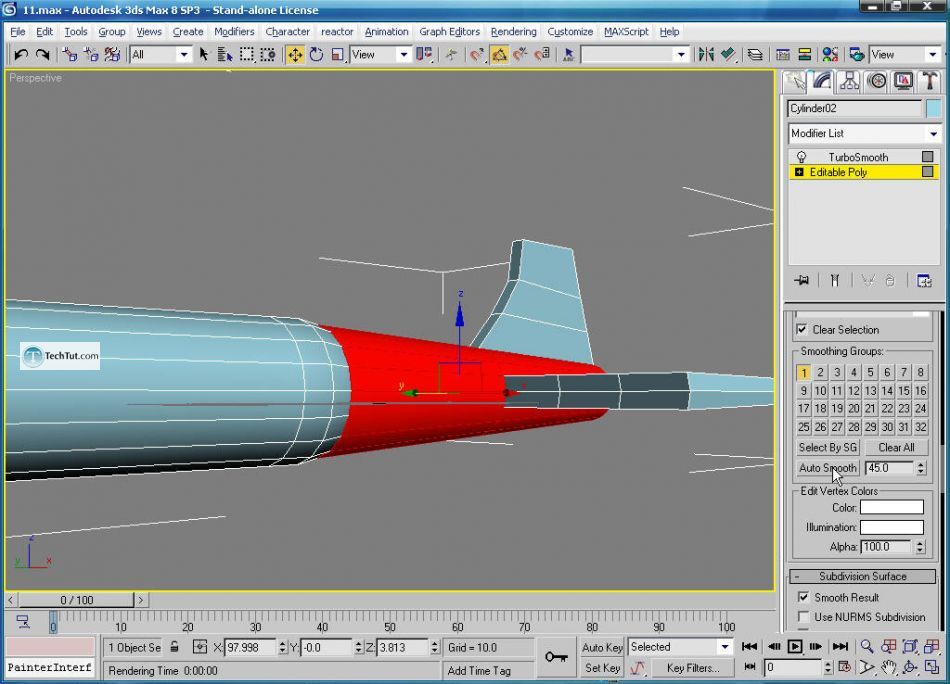Toggle Window/Crossing selection mode icon

[x=268, y=55]
